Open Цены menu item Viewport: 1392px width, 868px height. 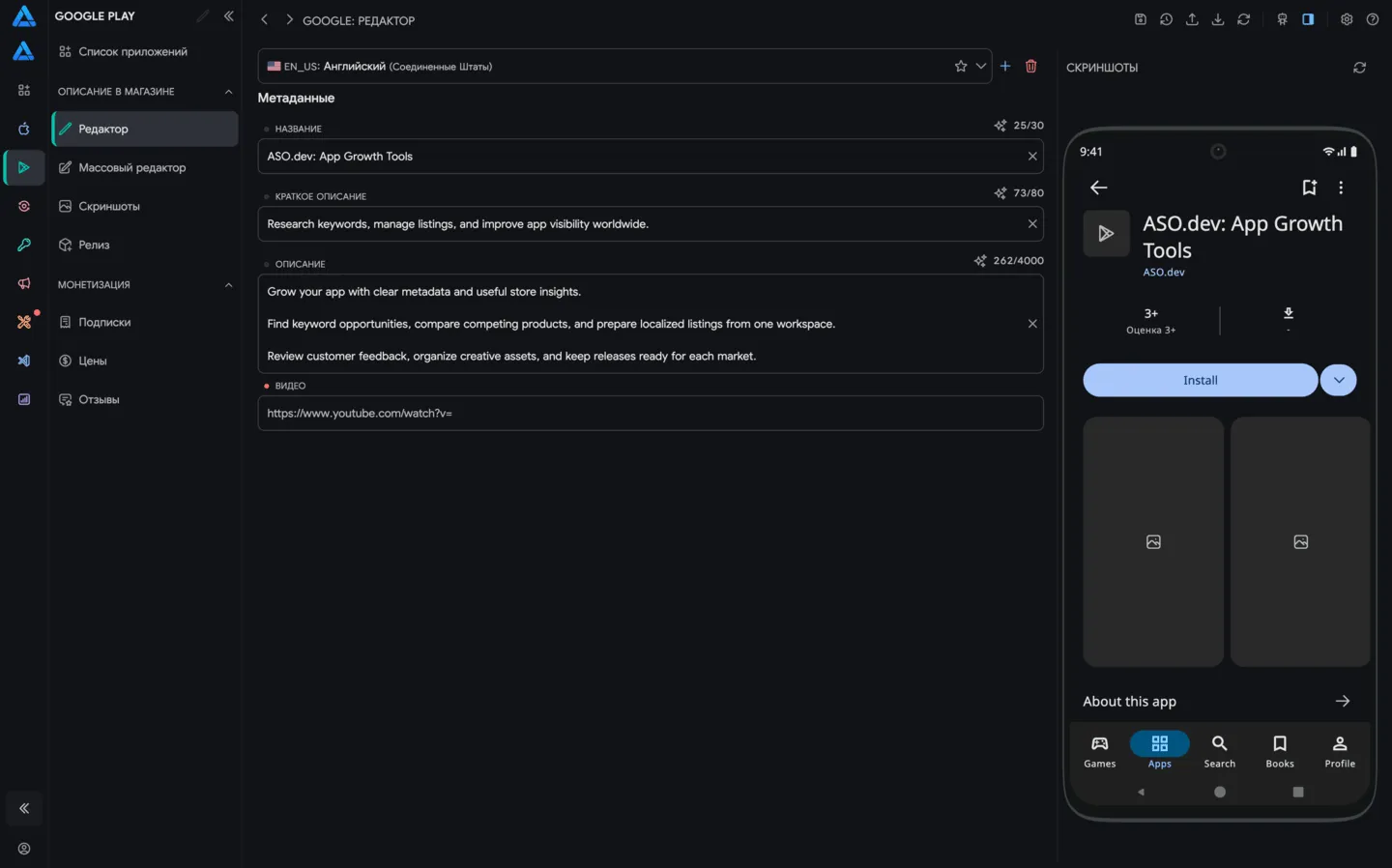(144, 361)
